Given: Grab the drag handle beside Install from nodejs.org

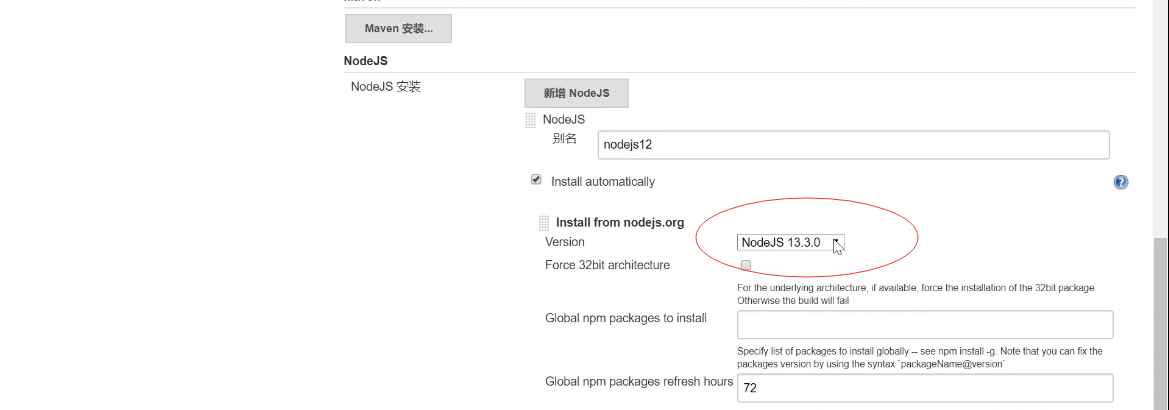Looking at the screenshot, I should tap(544, 222).
